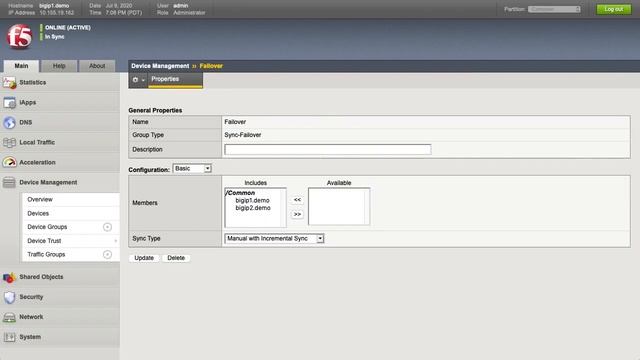Switch to the Main tab
This screenshot has height=360, width=640.
21,66
